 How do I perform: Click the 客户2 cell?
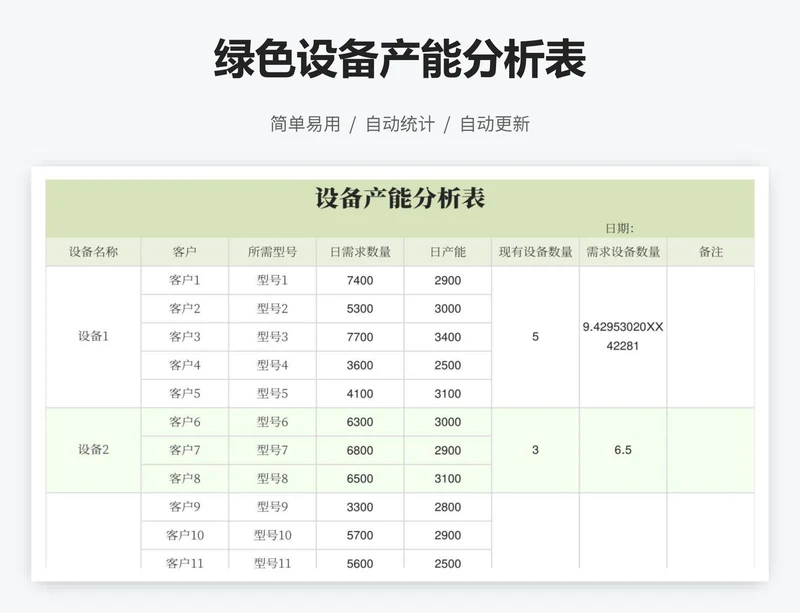pos(185,309)
